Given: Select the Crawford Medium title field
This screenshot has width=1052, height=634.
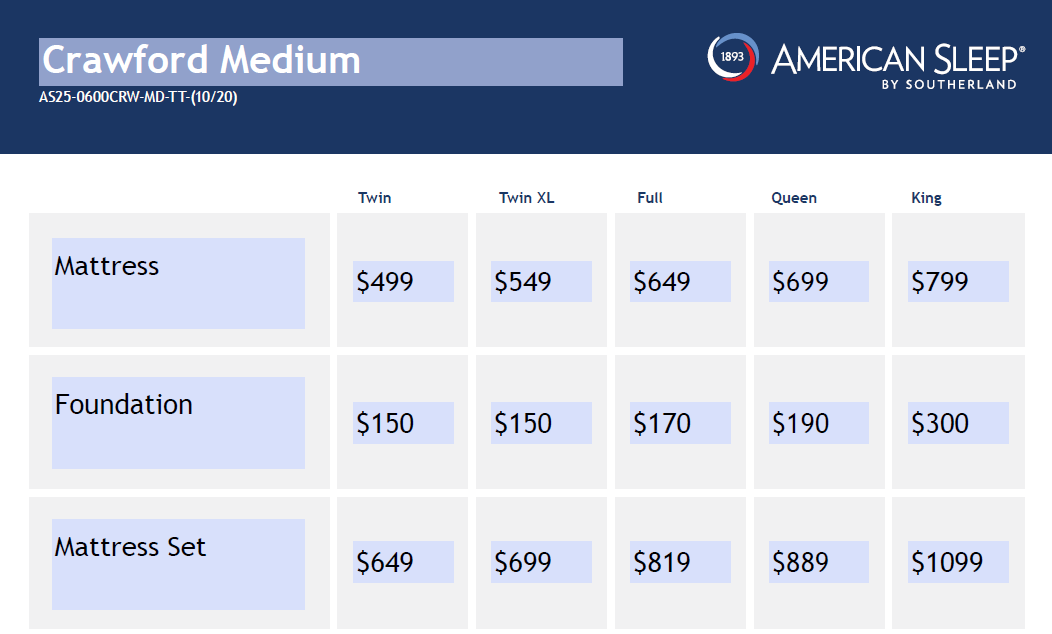Looking at the screenshot, I should click(331, 62).
